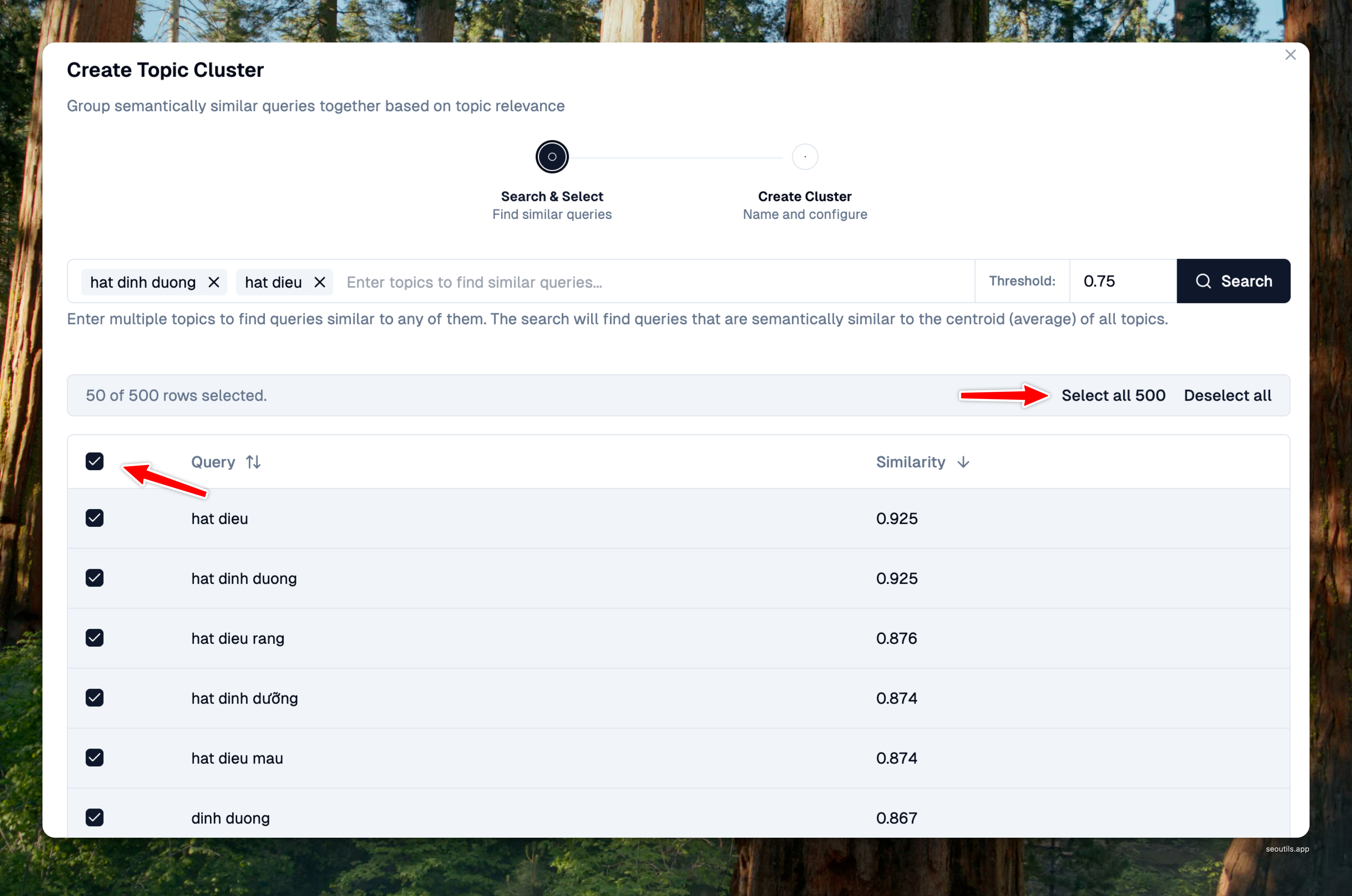
Task: Go to Search & Select step circle
Action: coord(552,157)
